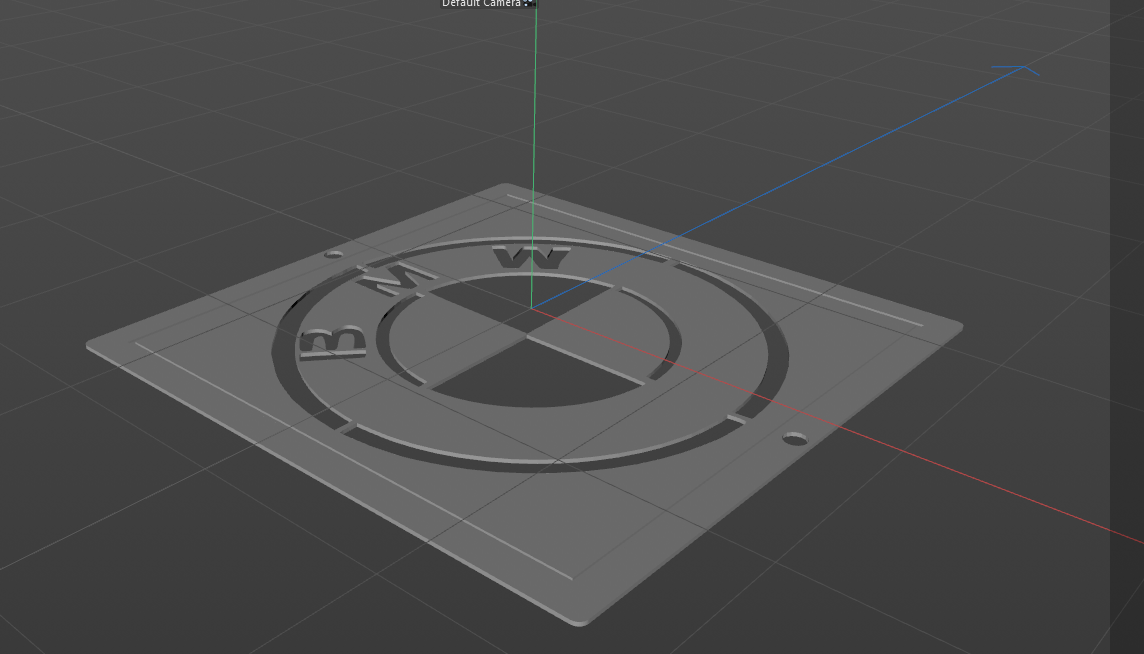Click the plate's far back rounded corner

tap(506, 188)
